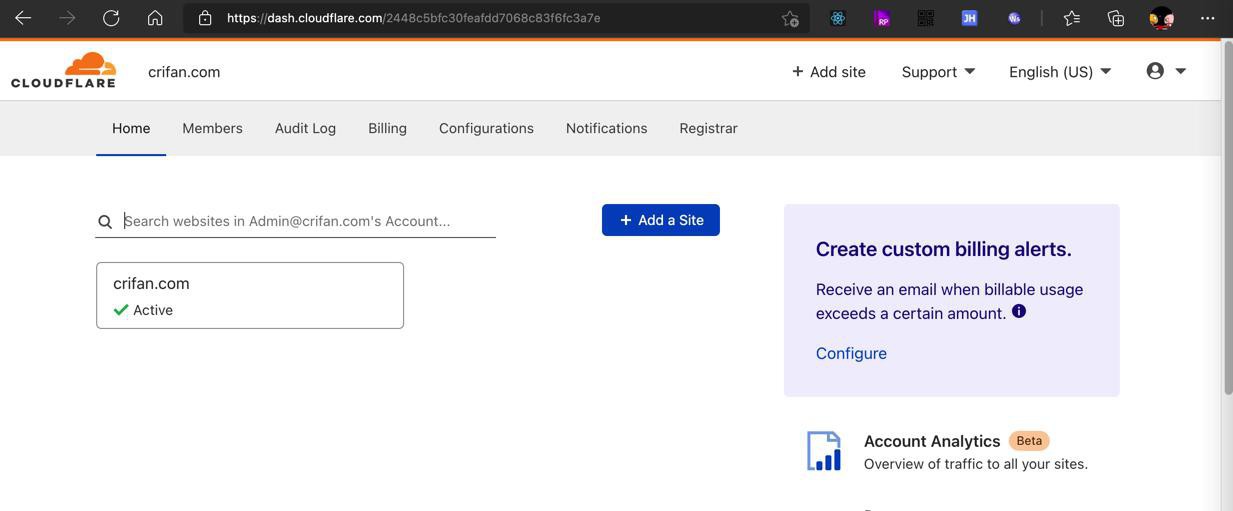
Task: Add this page to favorites star icon
Action: 790,18
